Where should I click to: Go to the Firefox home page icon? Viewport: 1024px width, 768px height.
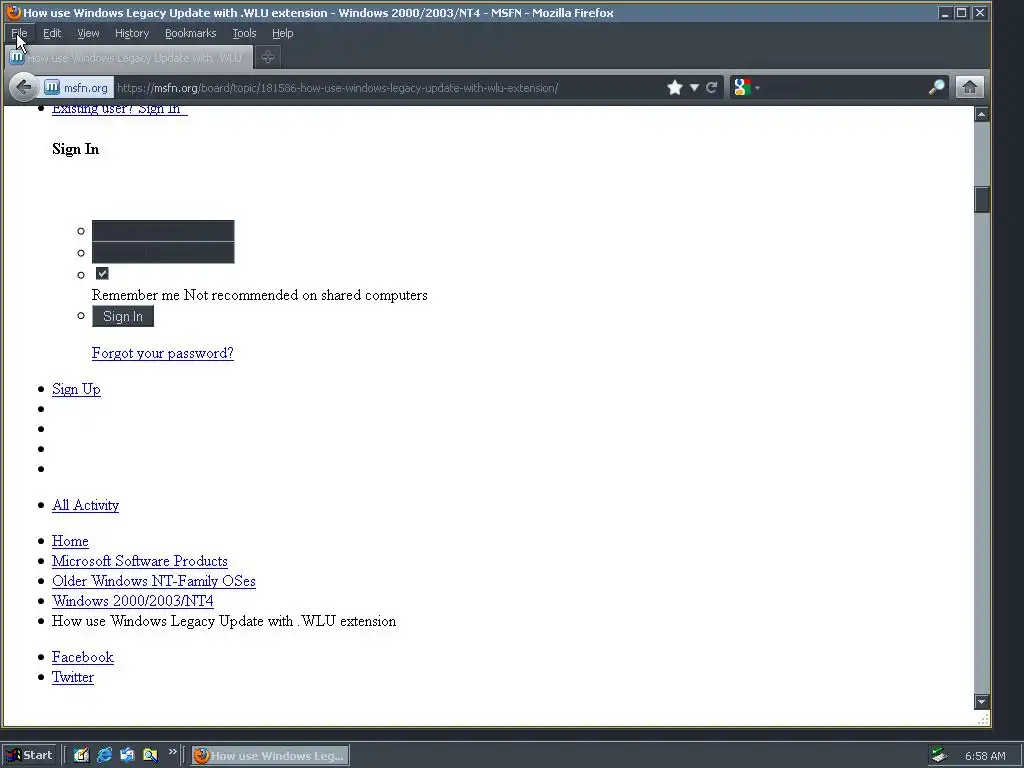[969, 88]
